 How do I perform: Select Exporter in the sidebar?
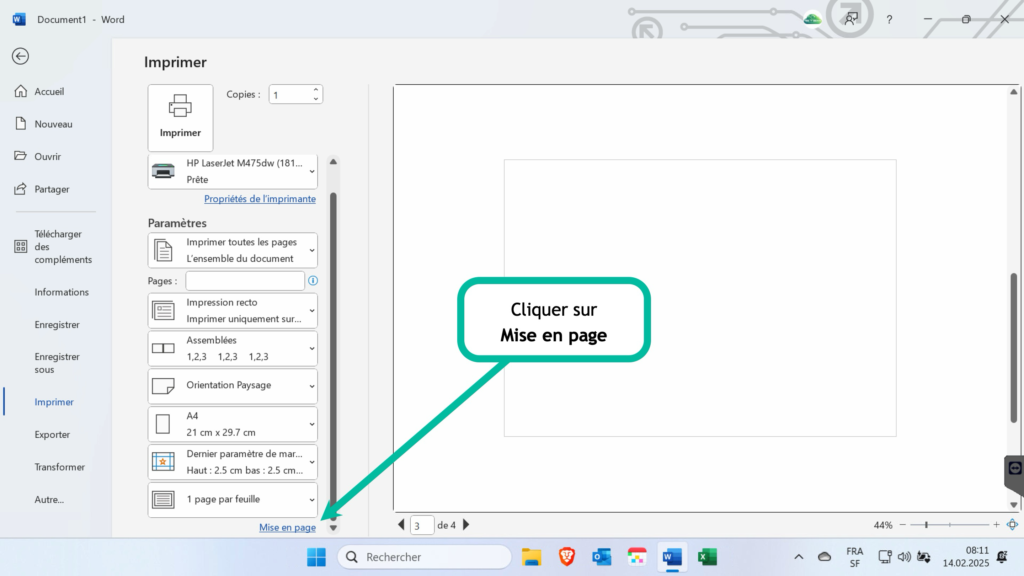52,434
